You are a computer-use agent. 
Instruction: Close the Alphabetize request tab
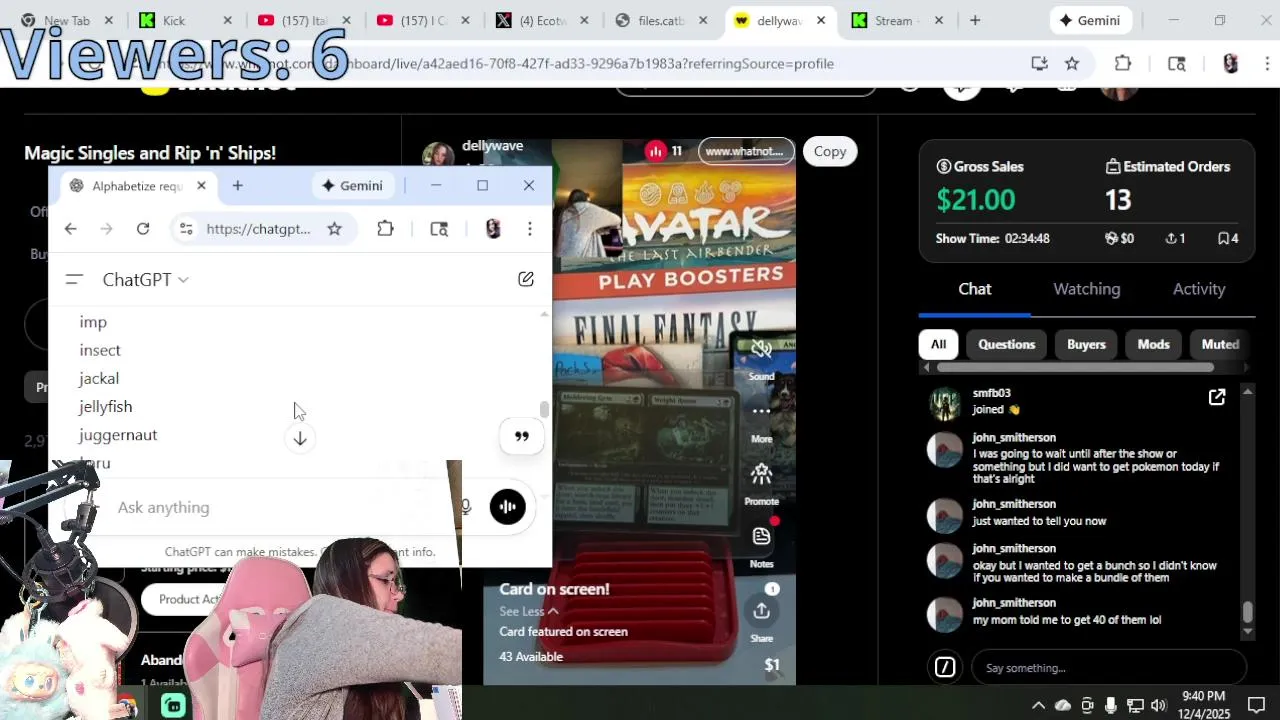[x=201, y=185]
